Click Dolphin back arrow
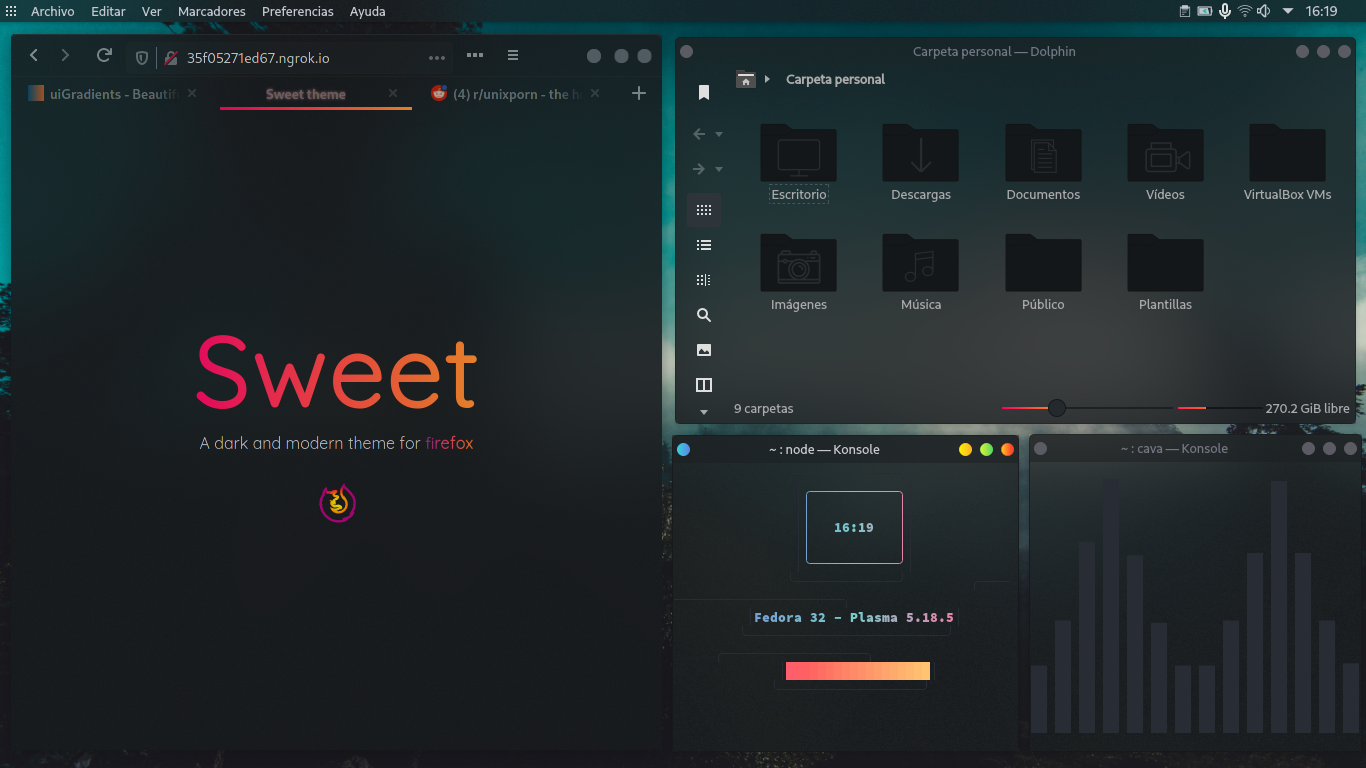This screenshot has width=1366, height=768. [699, 134]
